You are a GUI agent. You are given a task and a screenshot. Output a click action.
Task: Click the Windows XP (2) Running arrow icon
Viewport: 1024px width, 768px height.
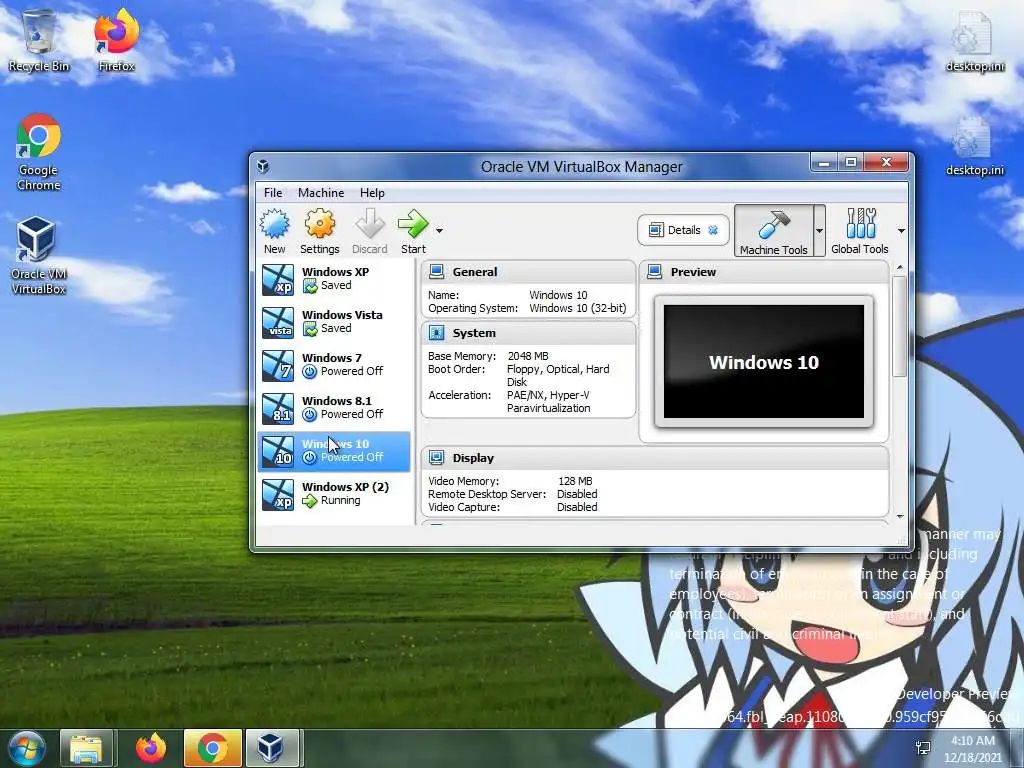click(x=310, y=501)
